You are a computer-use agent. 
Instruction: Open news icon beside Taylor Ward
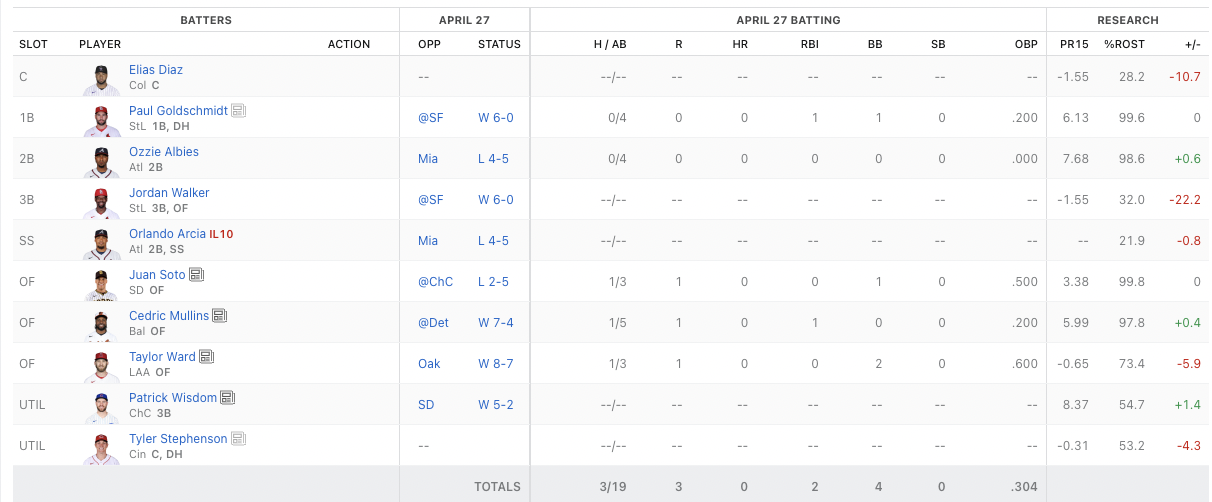pyautogui.click(x=207, y=357)
